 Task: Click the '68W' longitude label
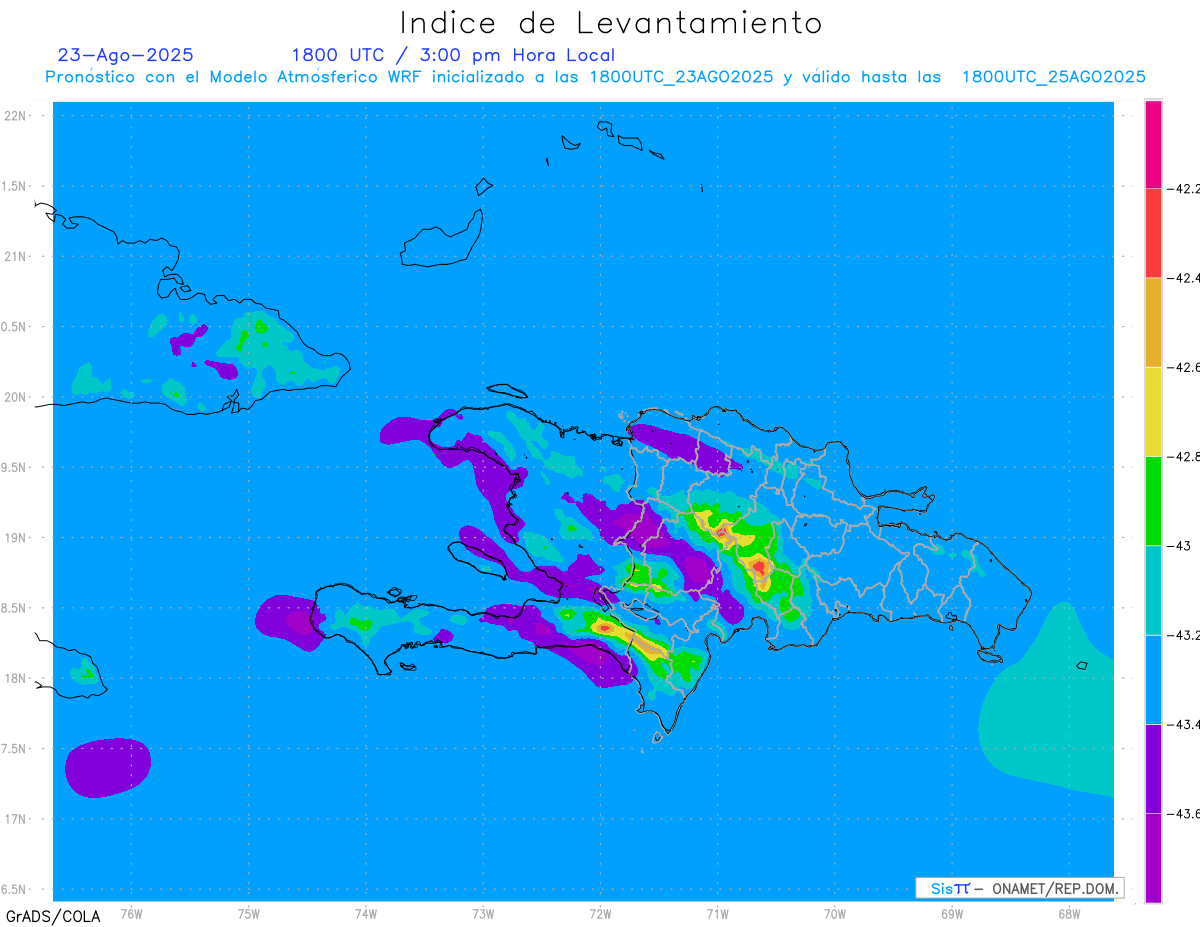click(1069, 913)
